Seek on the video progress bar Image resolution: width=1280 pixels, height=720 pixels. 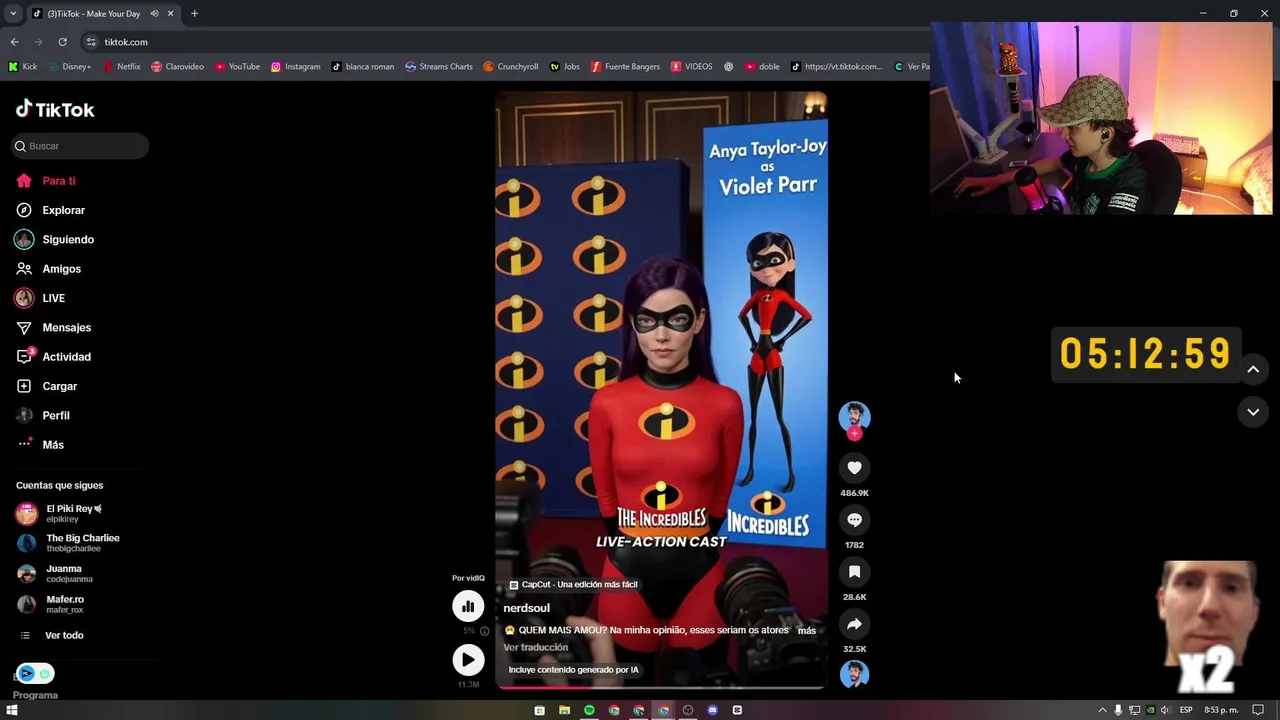coord(661,687)
